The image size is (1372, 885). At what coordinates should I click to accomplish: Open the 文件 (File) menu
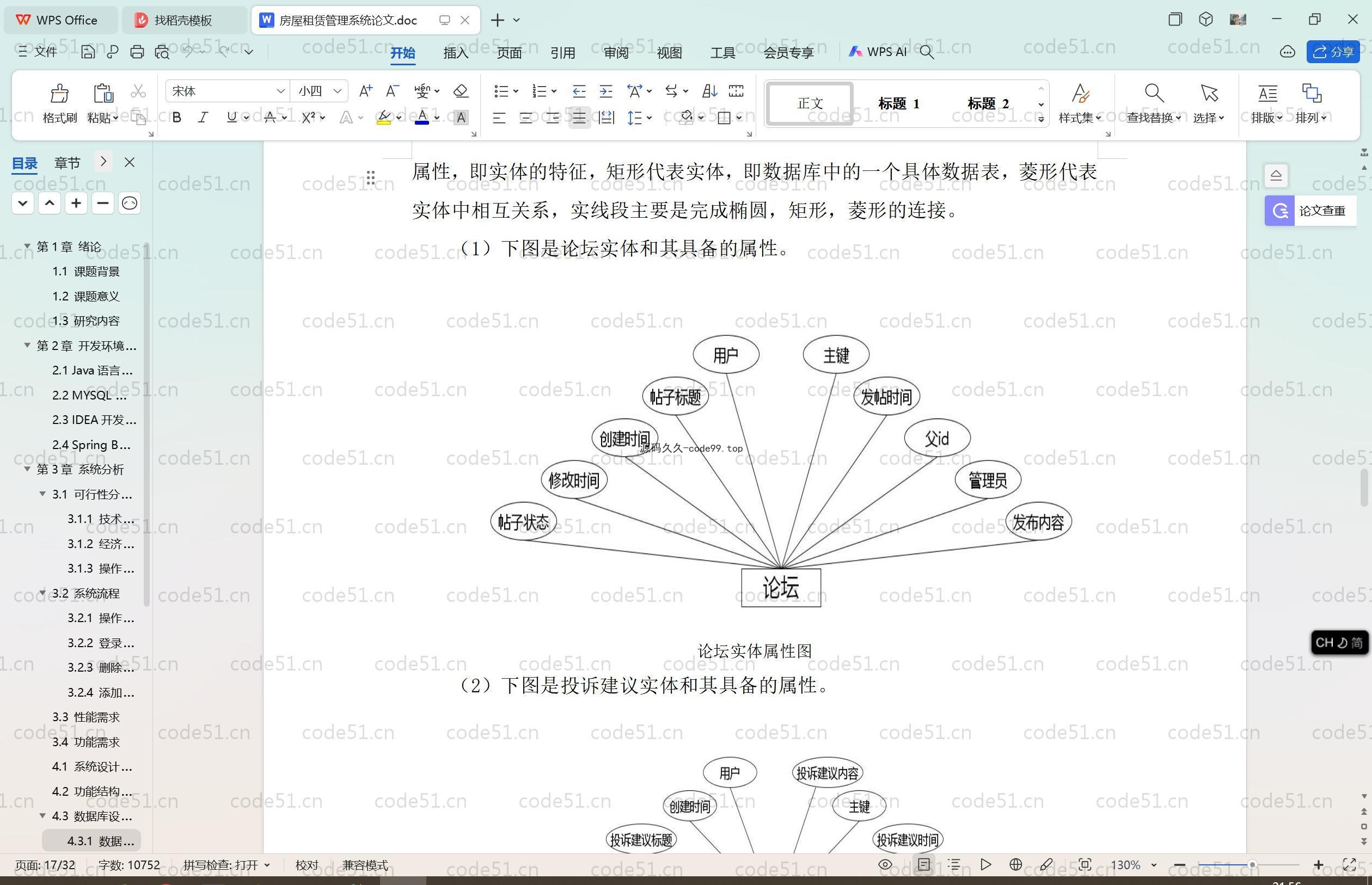(38, 52)
